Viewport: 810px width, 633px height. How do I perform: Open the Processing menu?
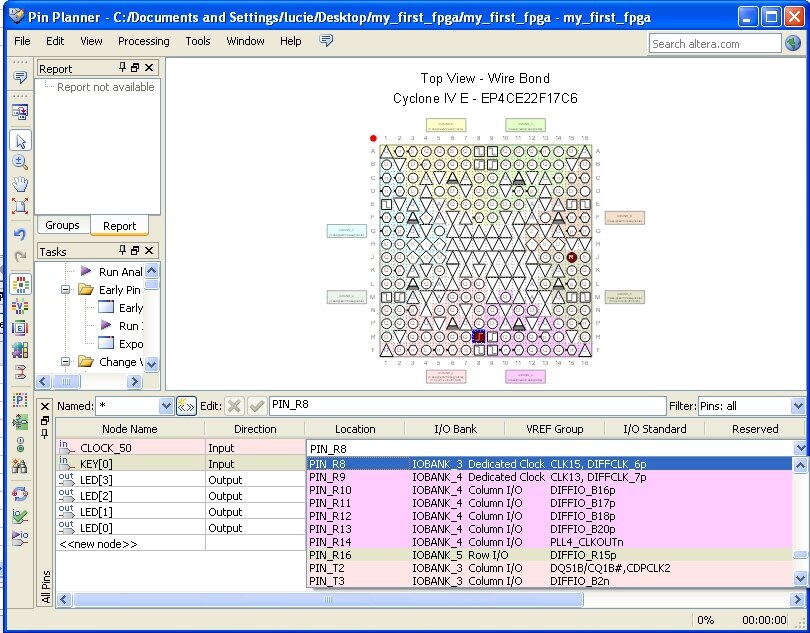143,41
